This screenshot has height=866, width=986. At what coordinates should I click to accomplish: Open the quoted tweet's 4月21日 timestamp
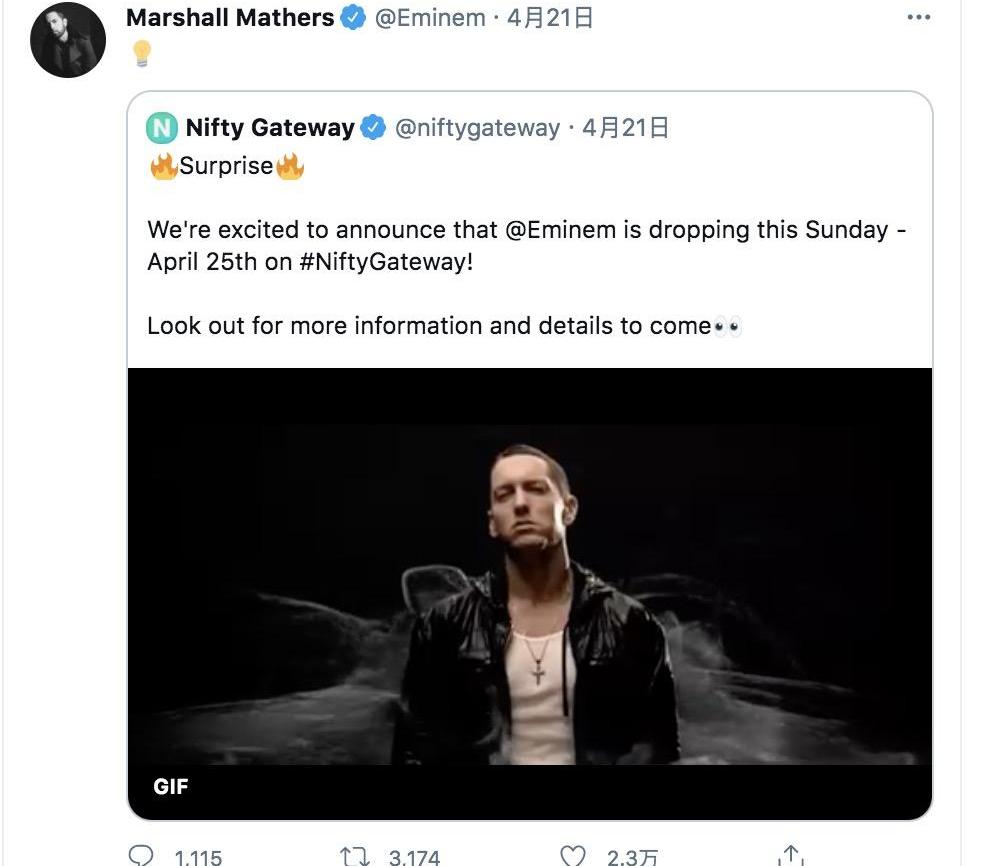tap(625, 128)
